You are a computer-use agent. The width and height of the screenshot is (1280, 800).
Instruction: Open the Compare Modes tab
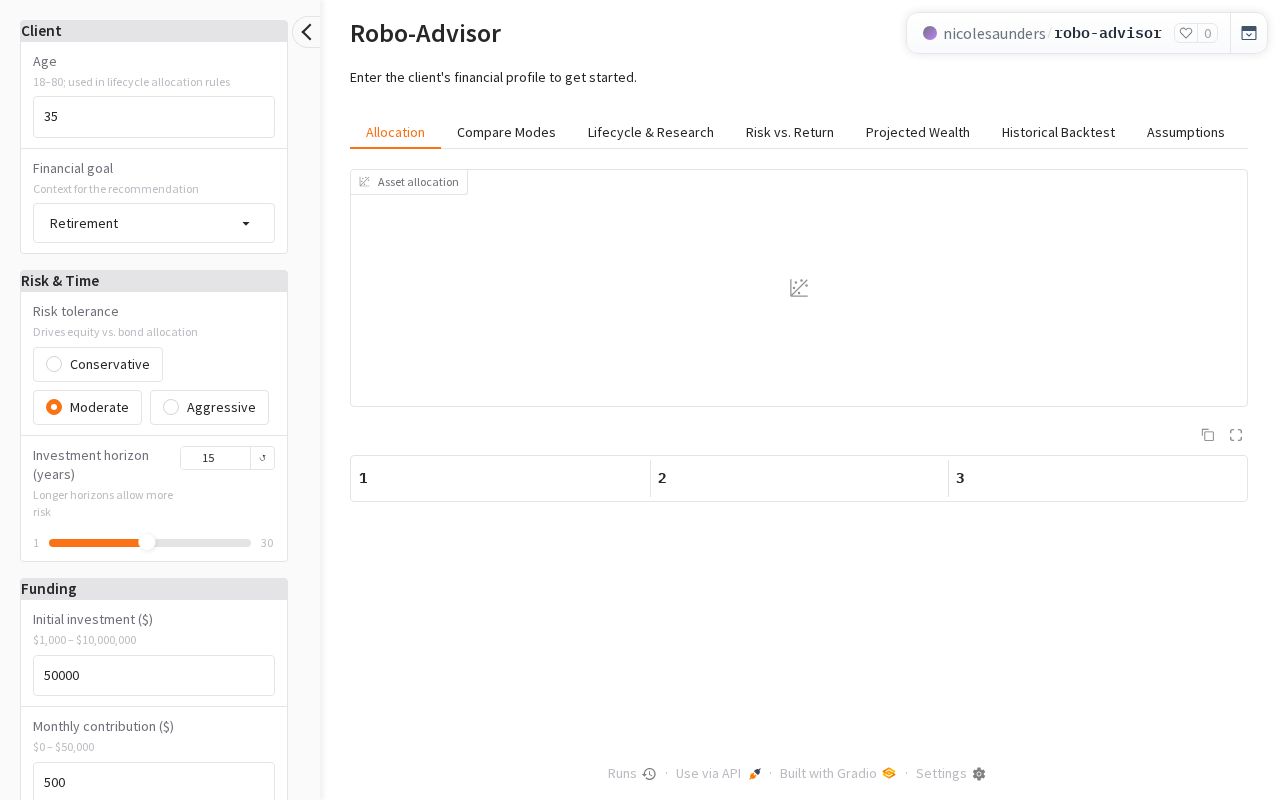pos(506,132)
